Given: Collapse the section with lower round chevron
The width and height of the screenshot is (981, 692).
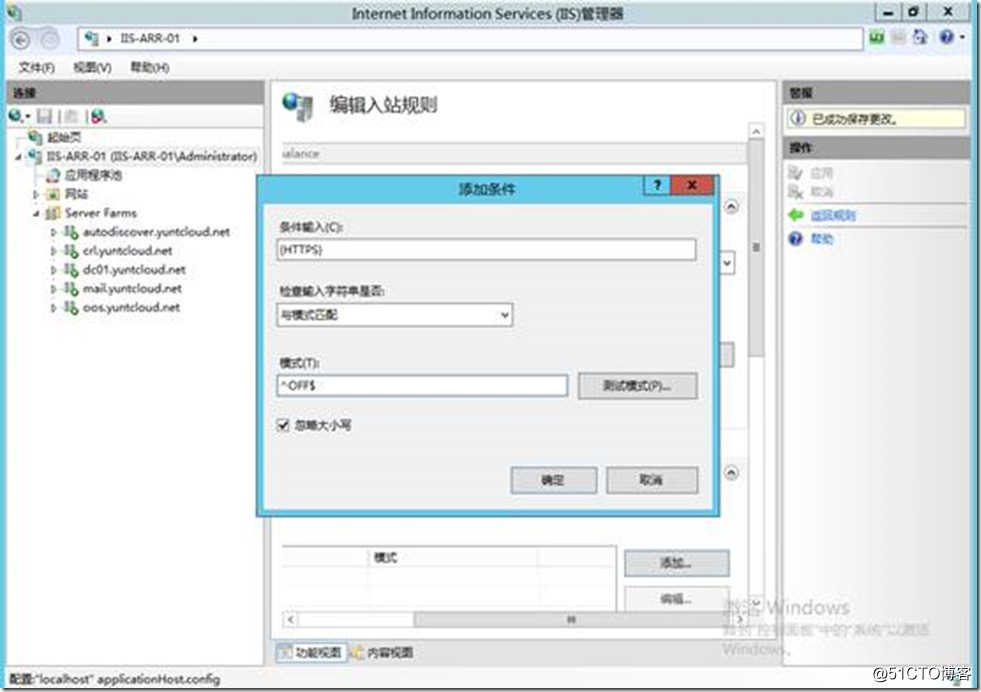Looking at the screenshot, I should pyautogui.click(x=731, y=472).
